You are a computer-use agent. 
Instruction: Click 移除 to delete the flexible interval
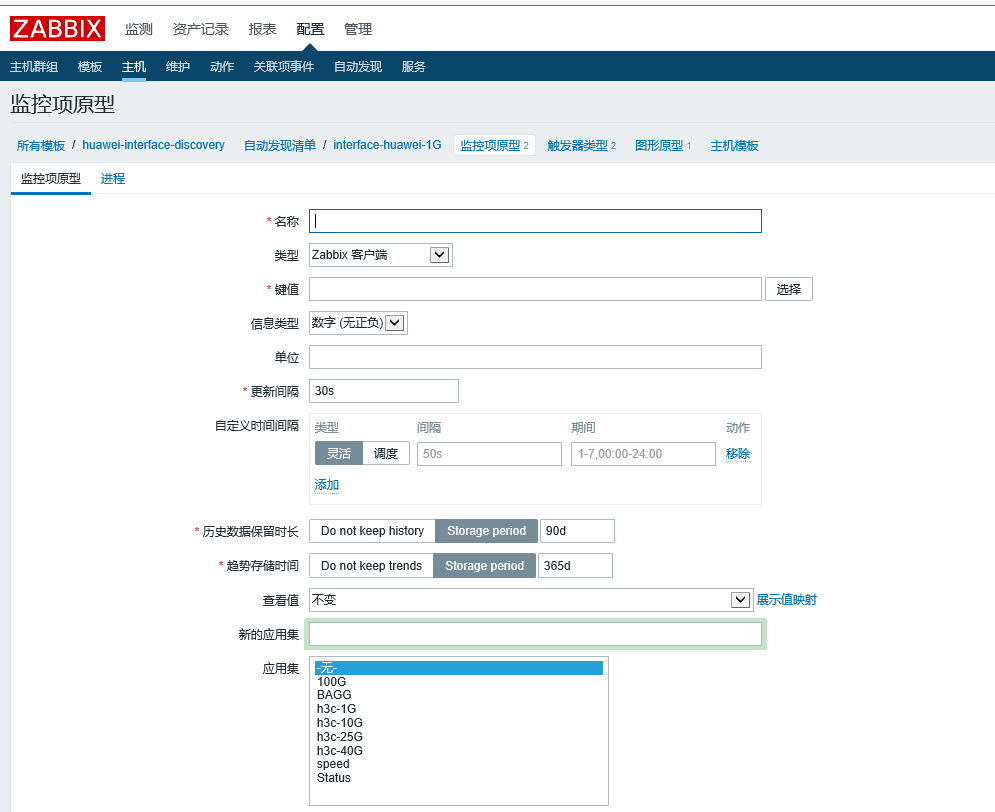[x=738, y=453]
